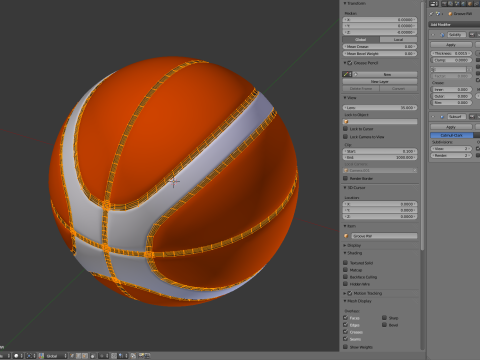This screenshot has height=360, width=480.
Task: Open Render properties tab icon
Action: click(444, 4)
